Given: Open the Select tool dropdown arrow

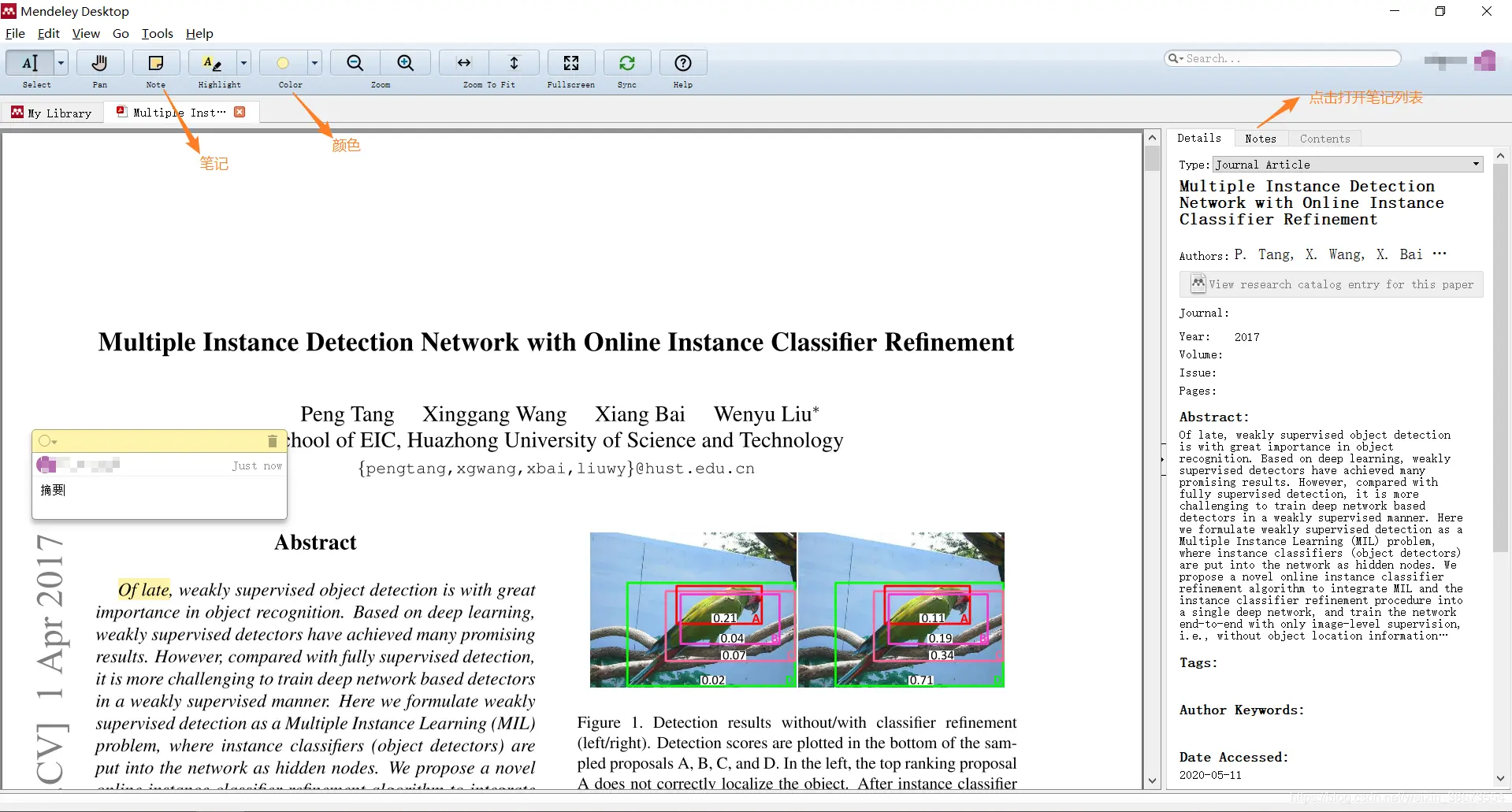Looking at the screenshot, I should tap(61, 63).
